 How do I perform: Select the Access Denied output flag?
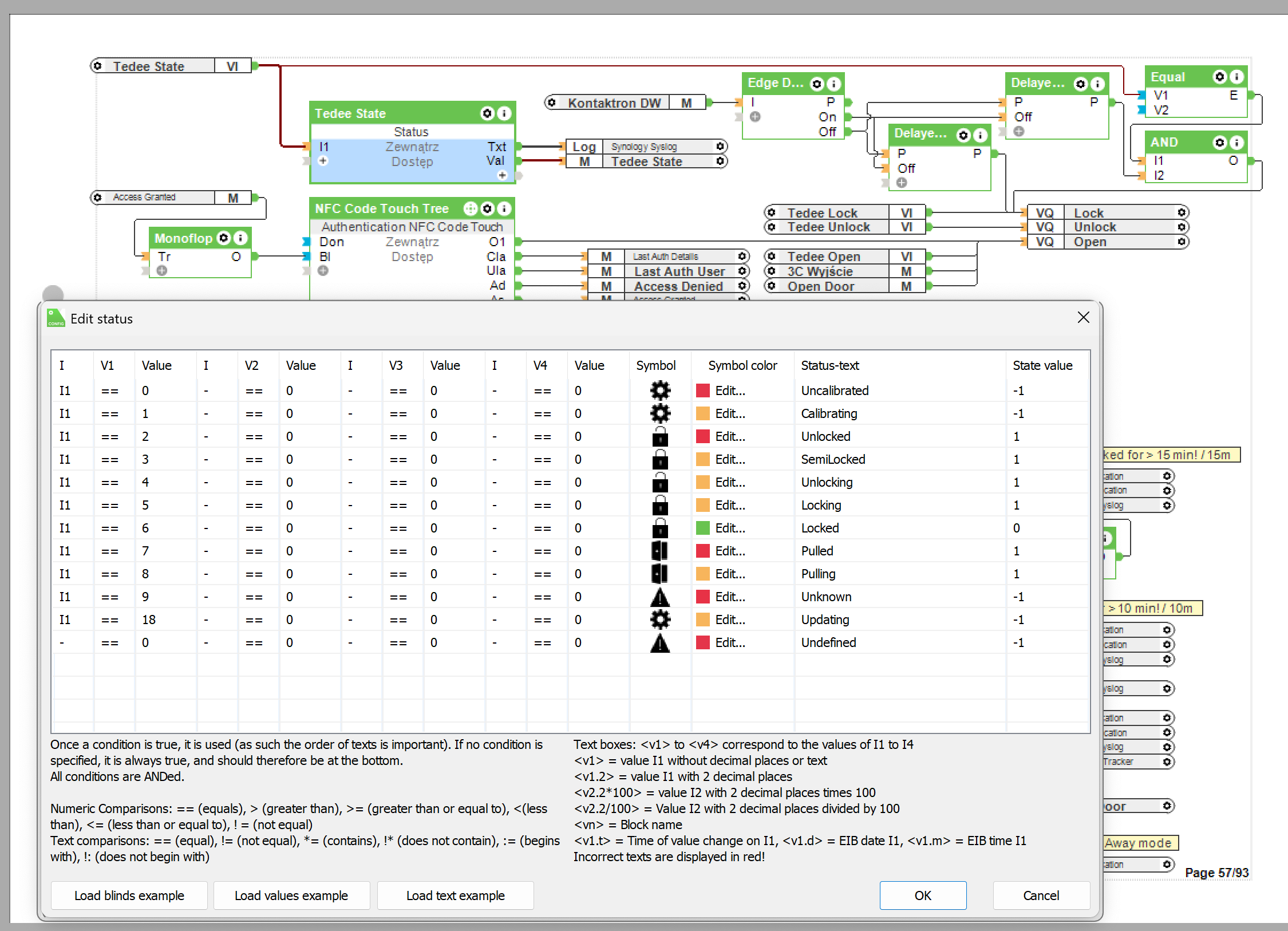[669, 286]
